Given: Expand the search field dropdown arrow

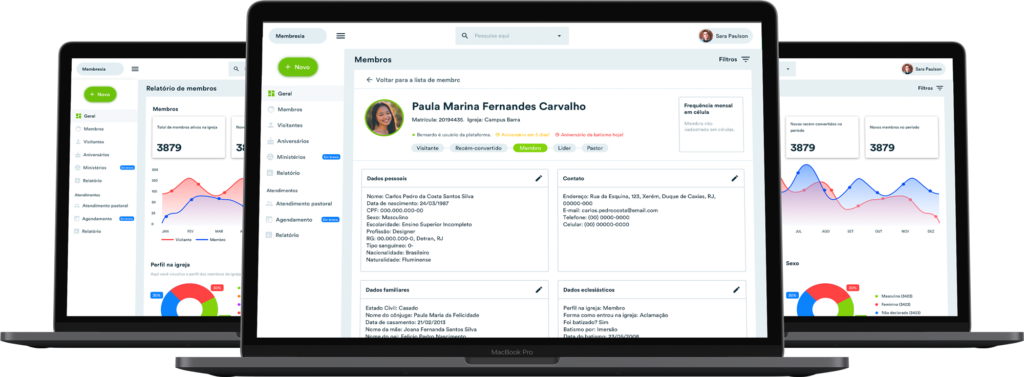Looking at the screenshot, I should pos(559,36).
